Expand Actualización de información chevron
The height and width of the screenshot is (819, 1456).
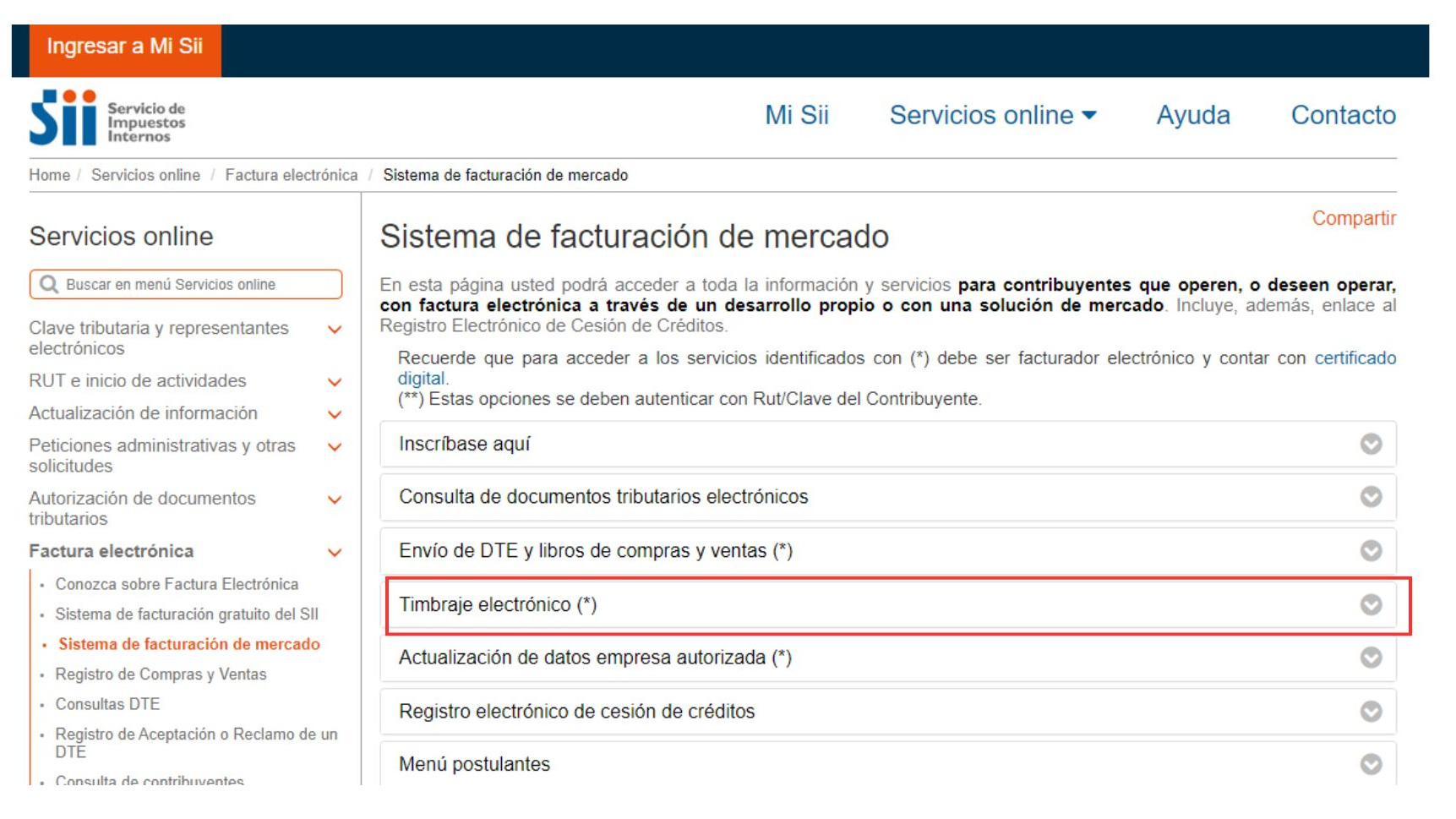click(335, 414)
